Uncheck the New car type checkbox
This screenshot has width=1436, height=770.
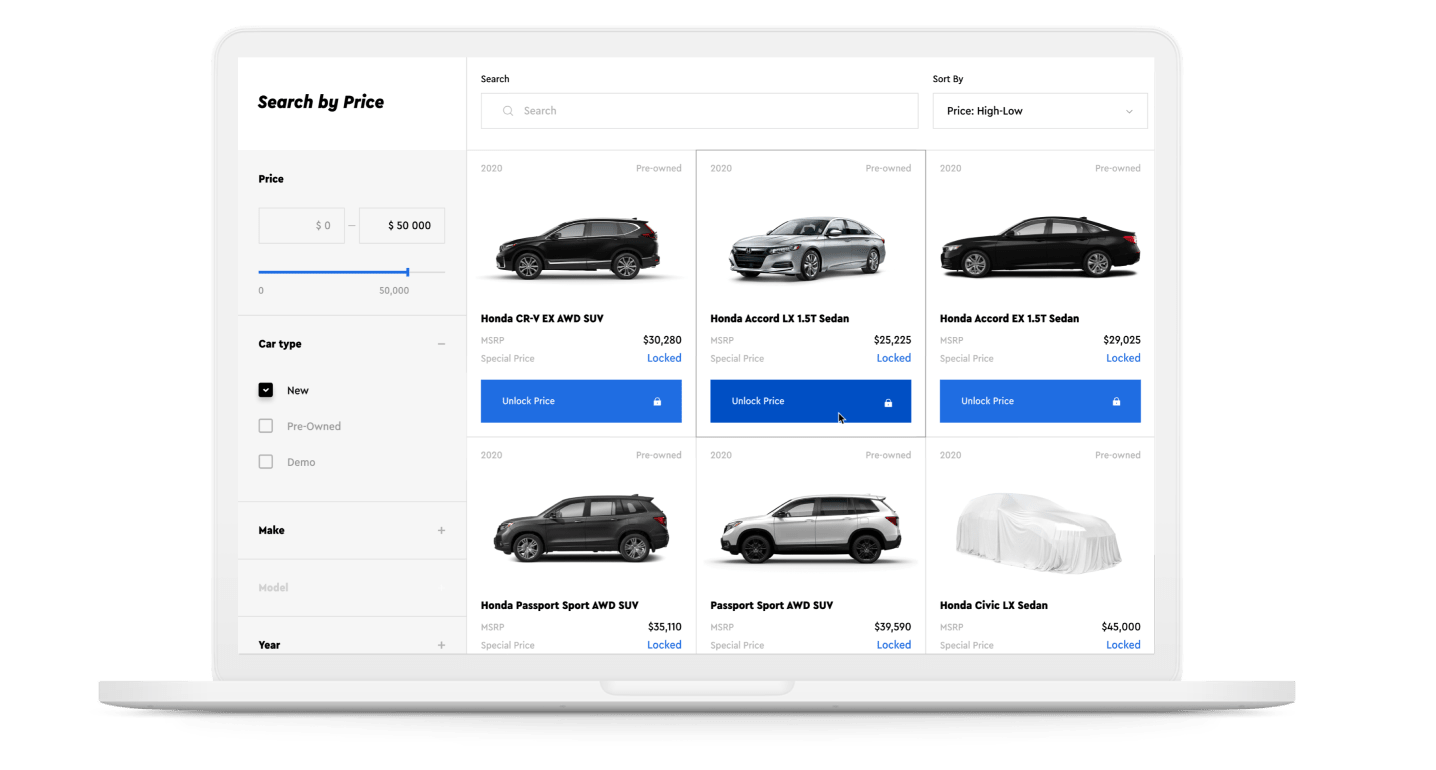265,390
